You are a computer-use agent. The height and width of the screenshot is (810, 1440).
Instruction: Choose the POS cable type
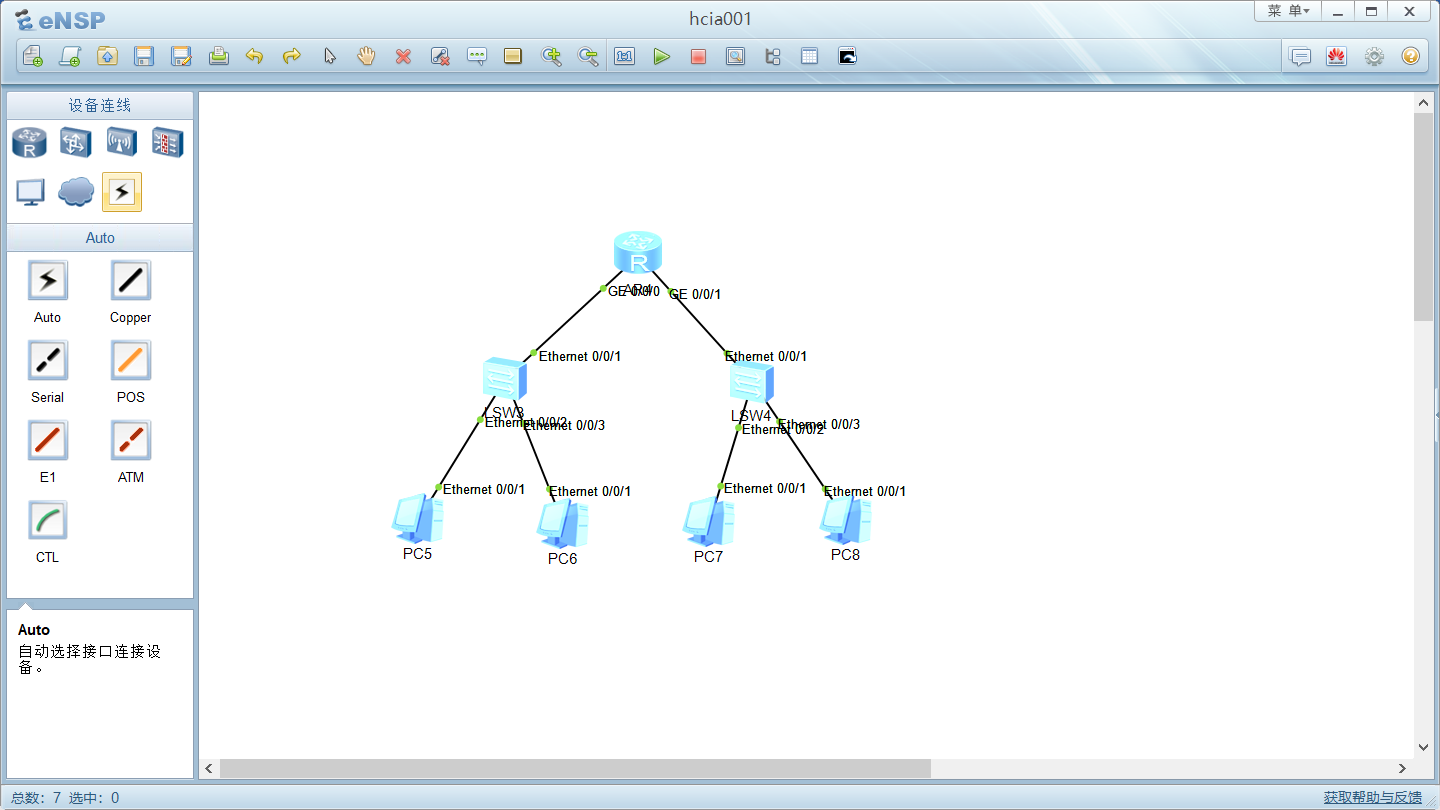130,361
